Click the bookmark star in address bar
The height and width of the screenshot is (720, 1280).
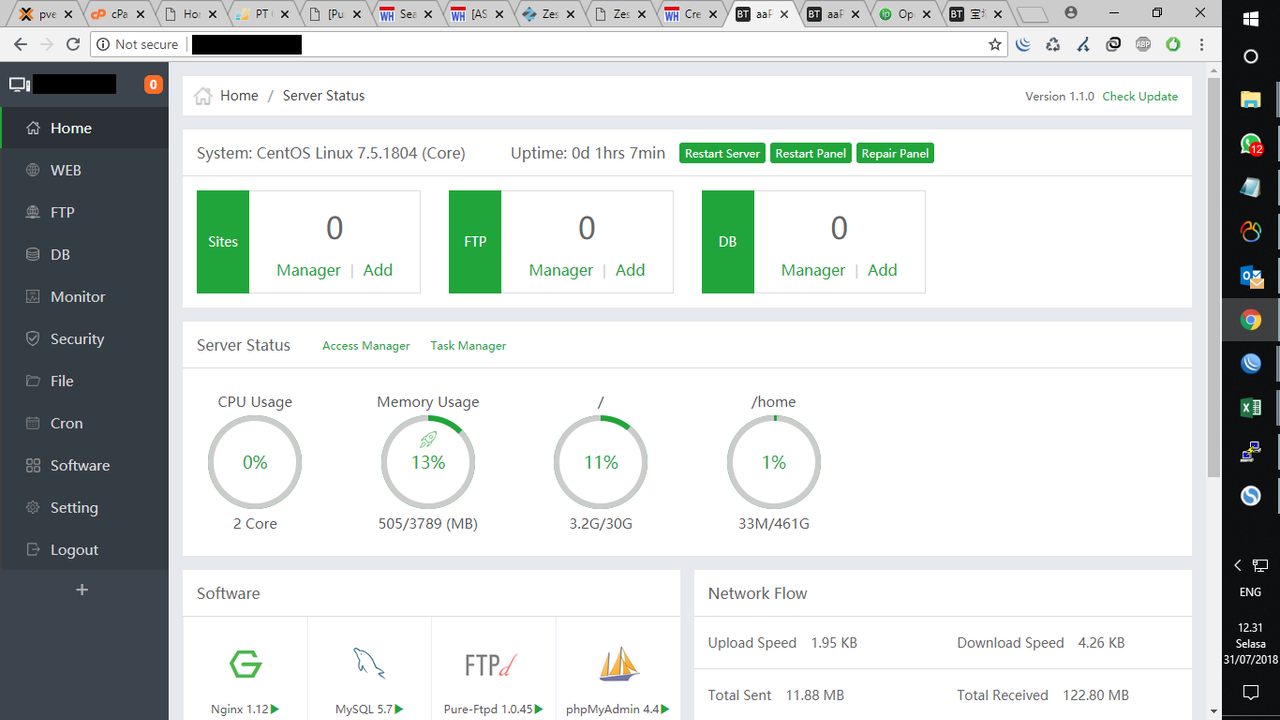coord(994,44)
